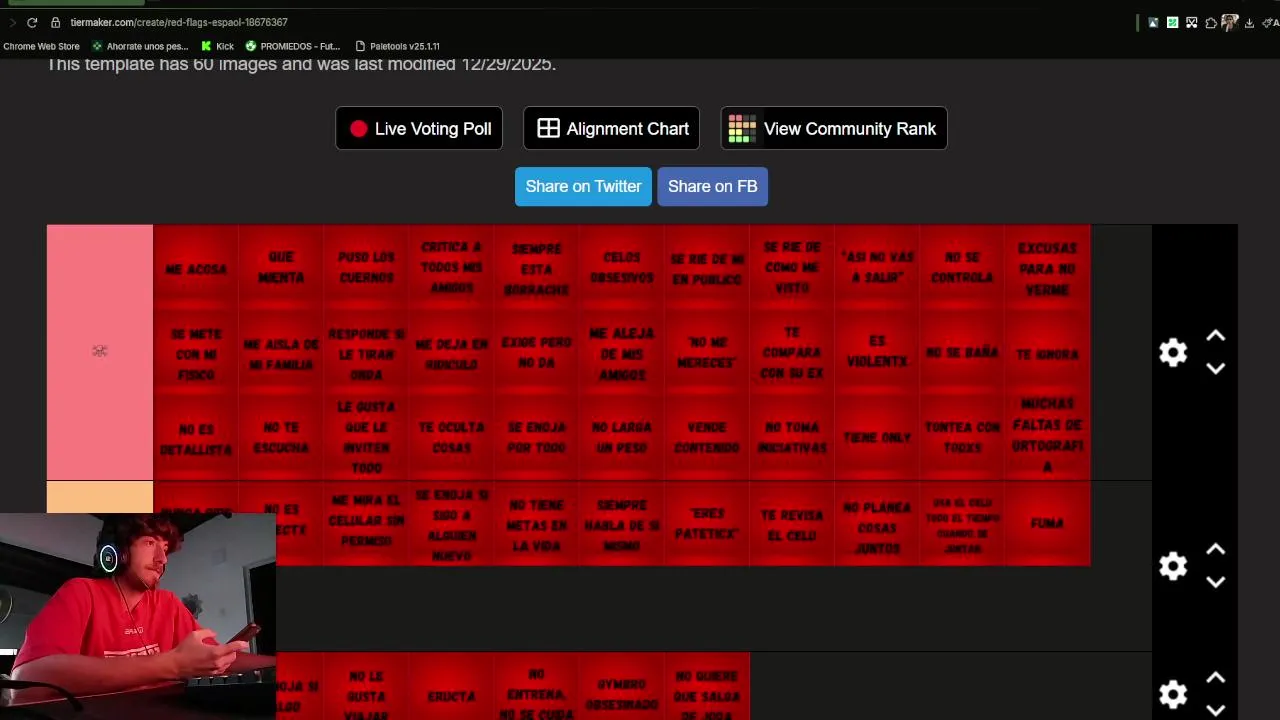Select the 'ES VIOLENTX' tile
Image resolution: width=1280 pixels, height=720 pixels.
point(877,353)
